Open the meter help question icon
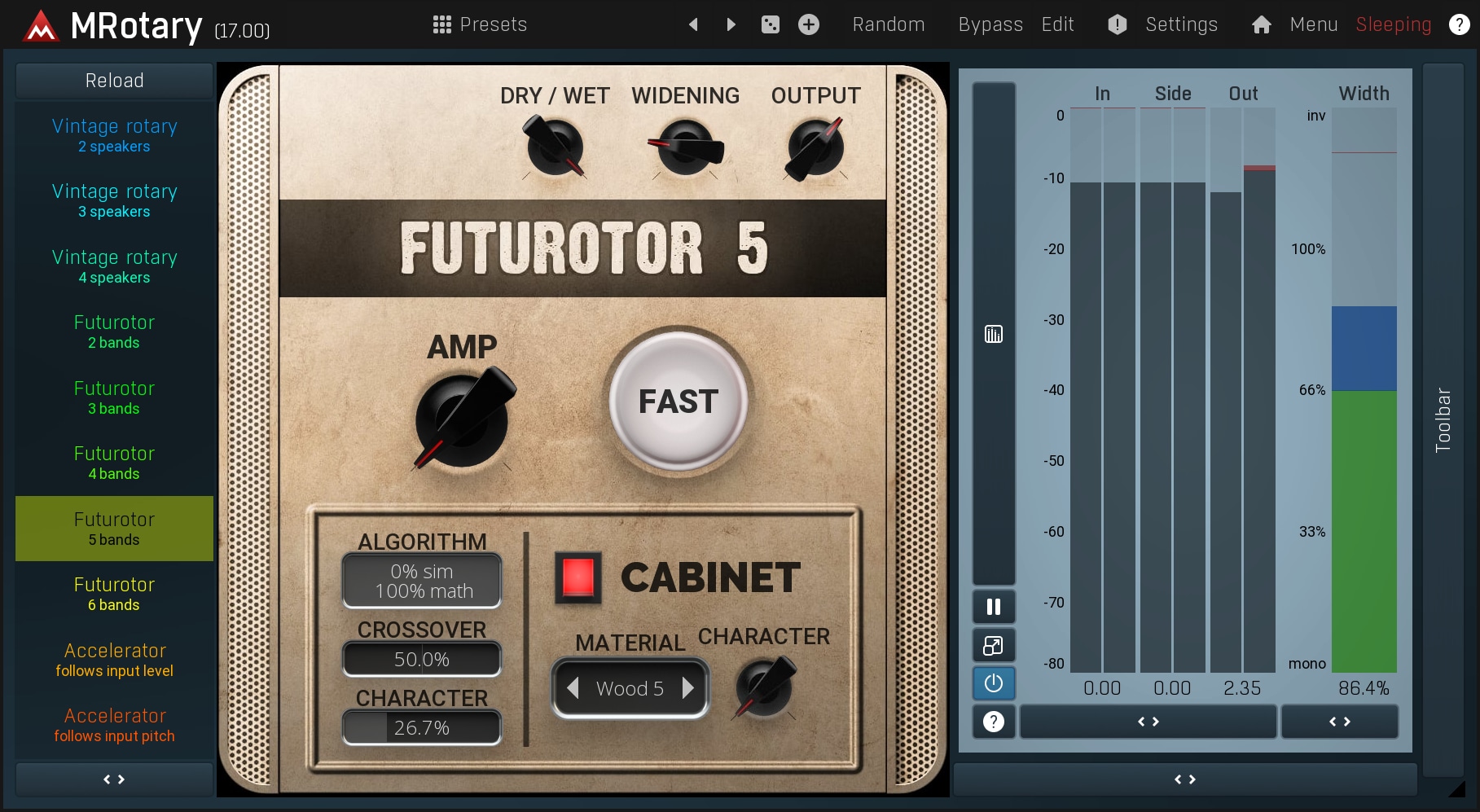The height and width of the screenshot is (812, 1480). 993,722
